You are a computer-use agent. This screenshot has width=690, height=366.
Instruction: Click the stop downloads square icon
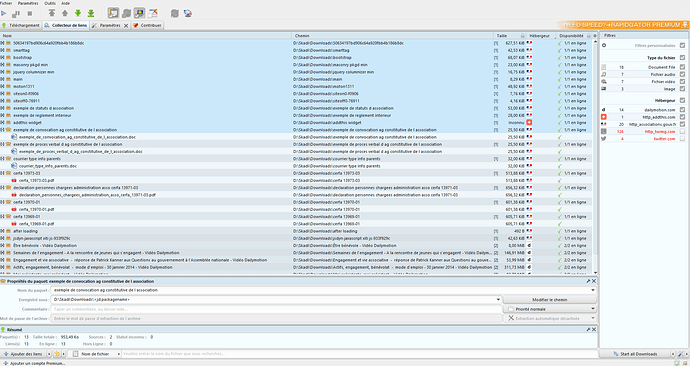tap(30, 14)
